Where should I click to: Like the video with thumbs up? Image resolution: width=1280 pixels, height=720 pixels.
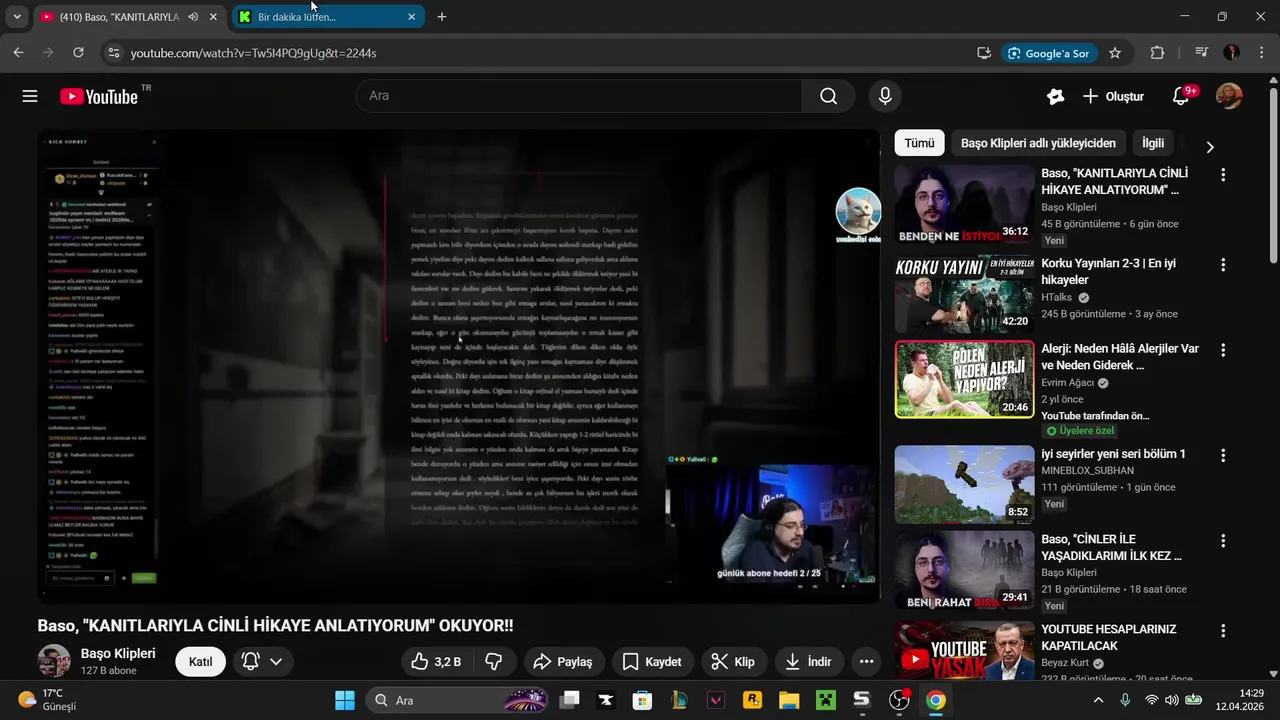[x=435, y=662]
